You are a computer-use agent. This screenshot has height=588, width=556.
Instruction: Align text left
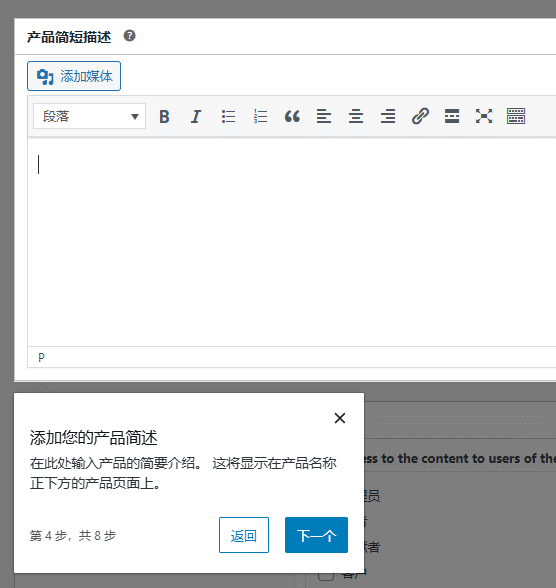pyautogui.click(x=324, y=116)
